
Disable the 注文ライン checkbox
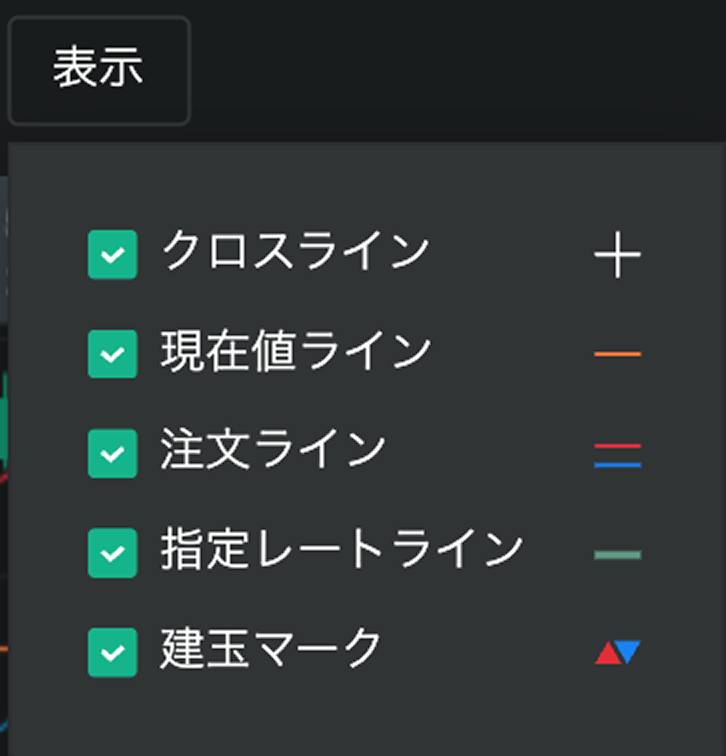click(x=112, y=453)
